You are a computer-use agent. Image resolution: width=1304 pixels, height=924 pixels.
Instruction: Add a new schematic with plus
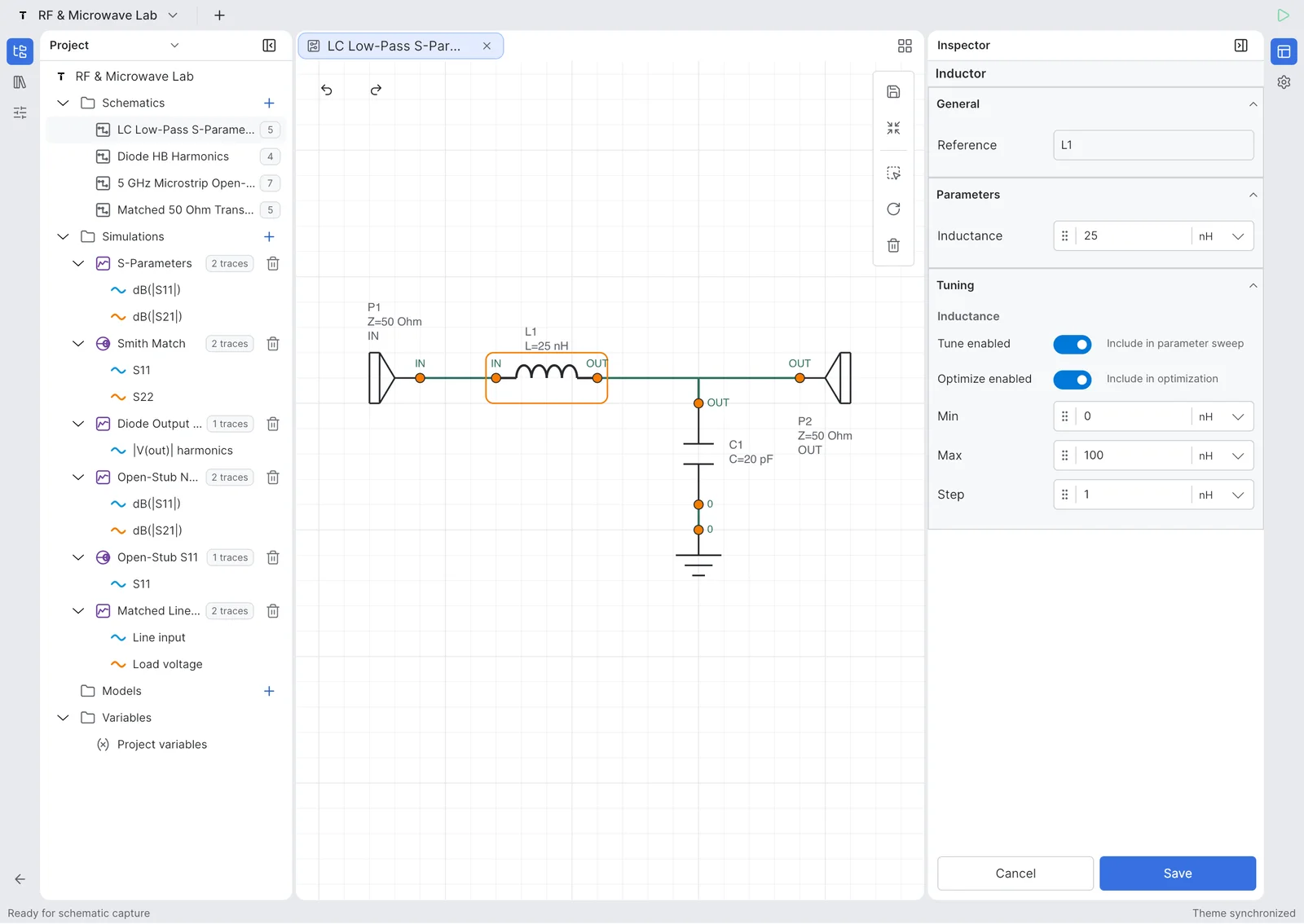(x=269, y=103)
